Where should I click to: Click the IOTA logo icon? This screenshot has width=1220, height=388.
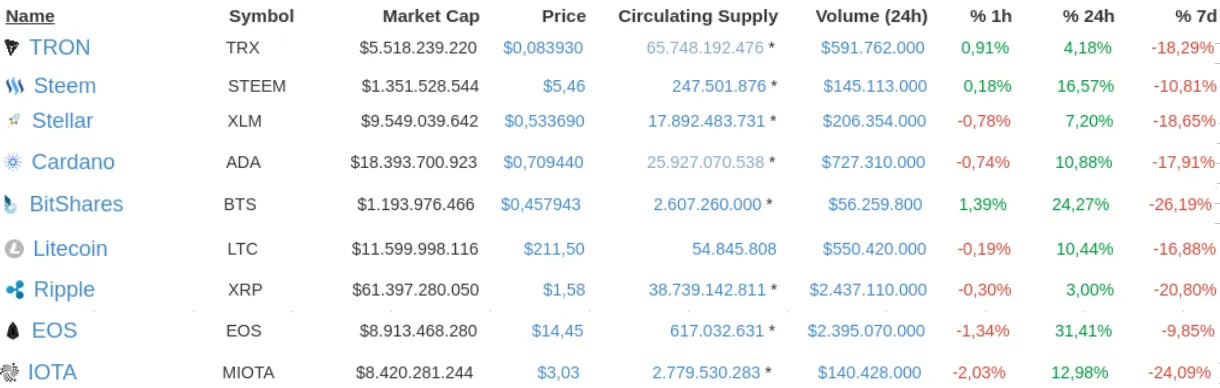[11, 373]
